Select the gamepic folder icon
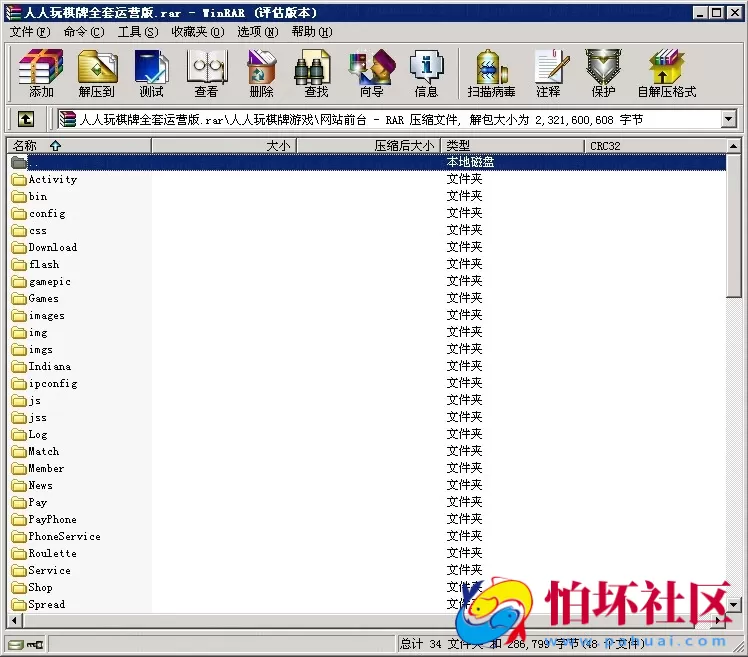Screen dimensions: 748x657 tap(19, 282)
